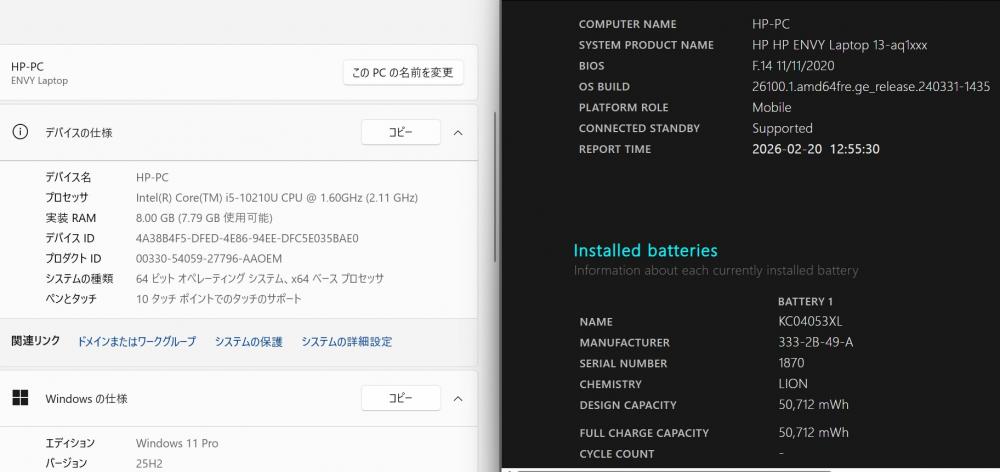
Task: Click the manufacturer value 333-2B-49-A
Action: pyautogui.click(x=816, y=343)
